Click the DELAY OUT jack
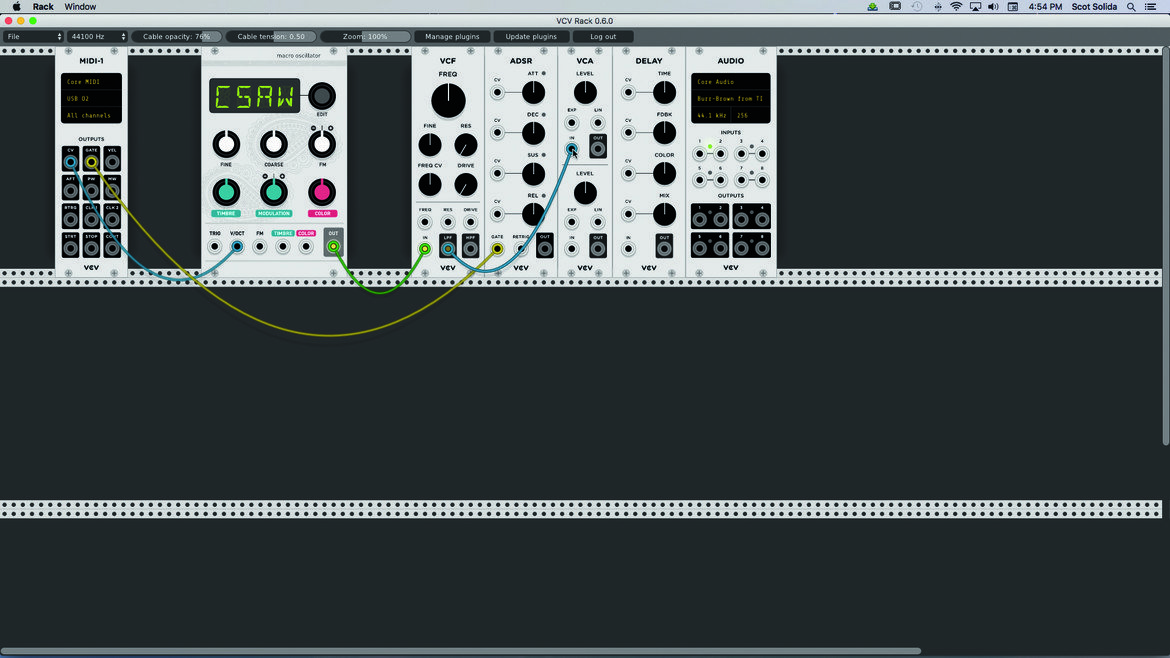 coord(664,248)
